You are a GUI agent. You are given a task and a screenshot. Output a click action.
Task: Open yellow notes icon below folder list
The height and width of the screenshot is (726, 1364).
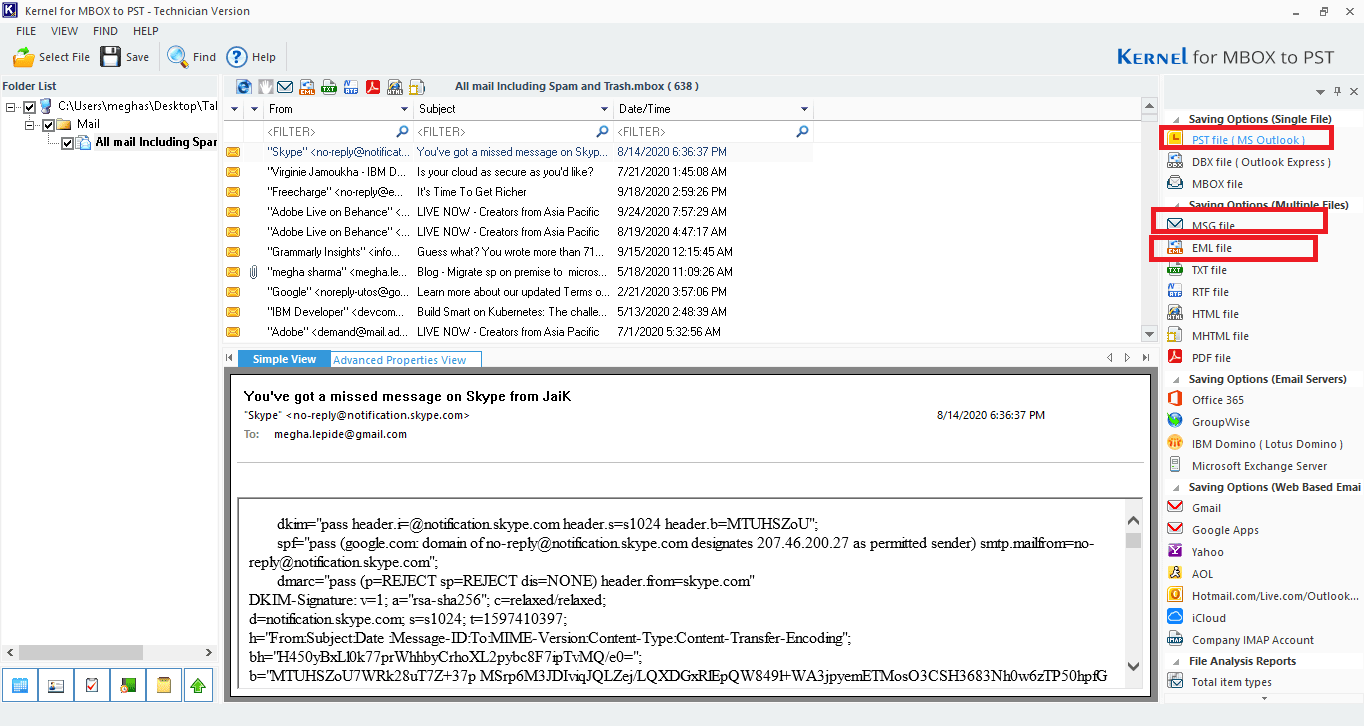pos(163,686)
